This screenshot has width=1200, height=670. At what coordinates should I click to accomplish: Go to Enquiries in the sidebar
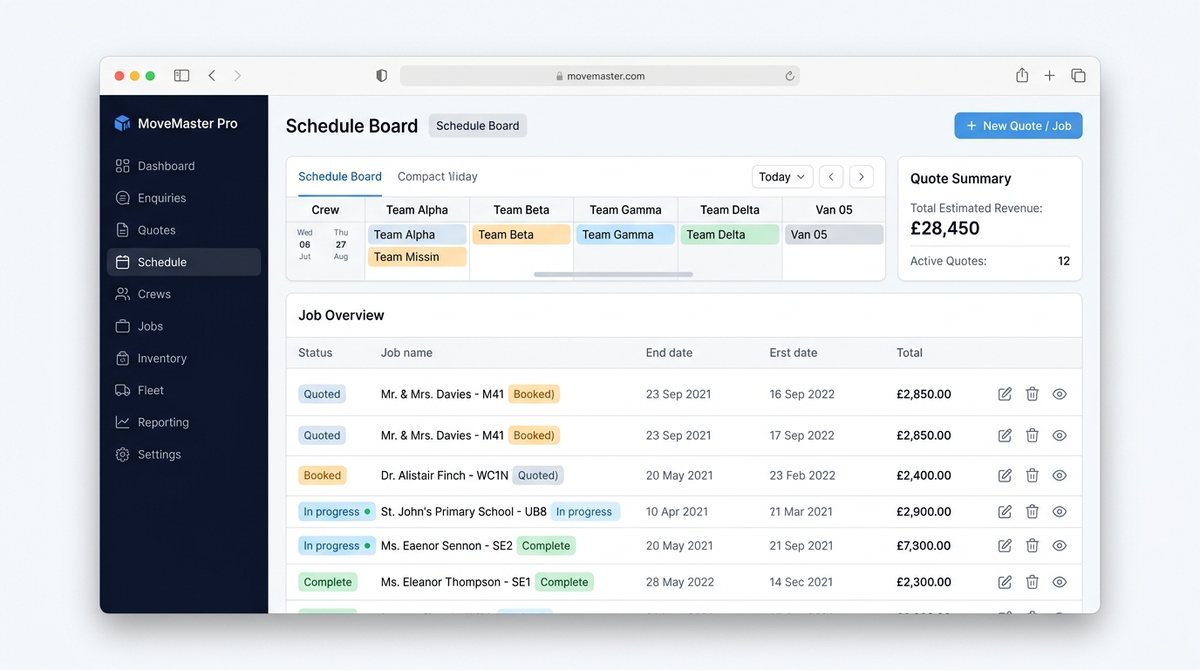click(x=184, y=198)
